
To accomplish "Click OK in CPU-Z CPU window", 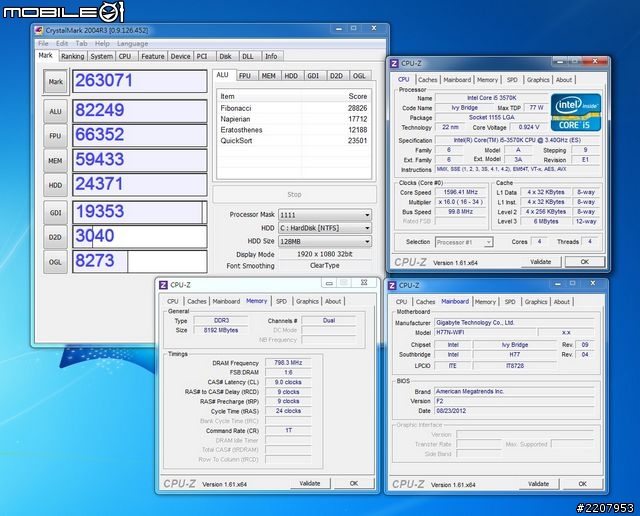I will click(x=584, y=262).
